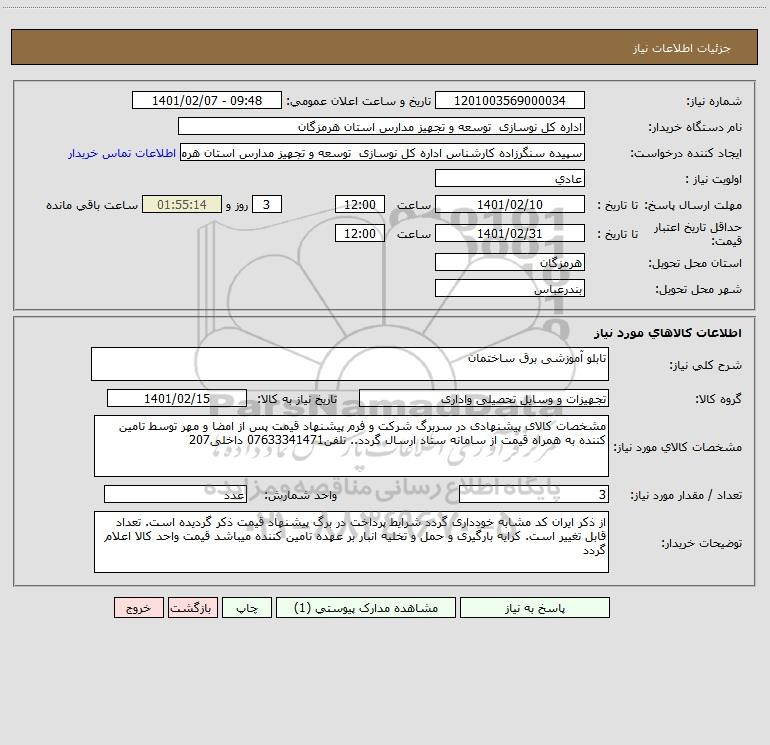Click general description تابلو آموزشی برق ساختمان
This screenshot has width=770, height=745.
point(350,364)
